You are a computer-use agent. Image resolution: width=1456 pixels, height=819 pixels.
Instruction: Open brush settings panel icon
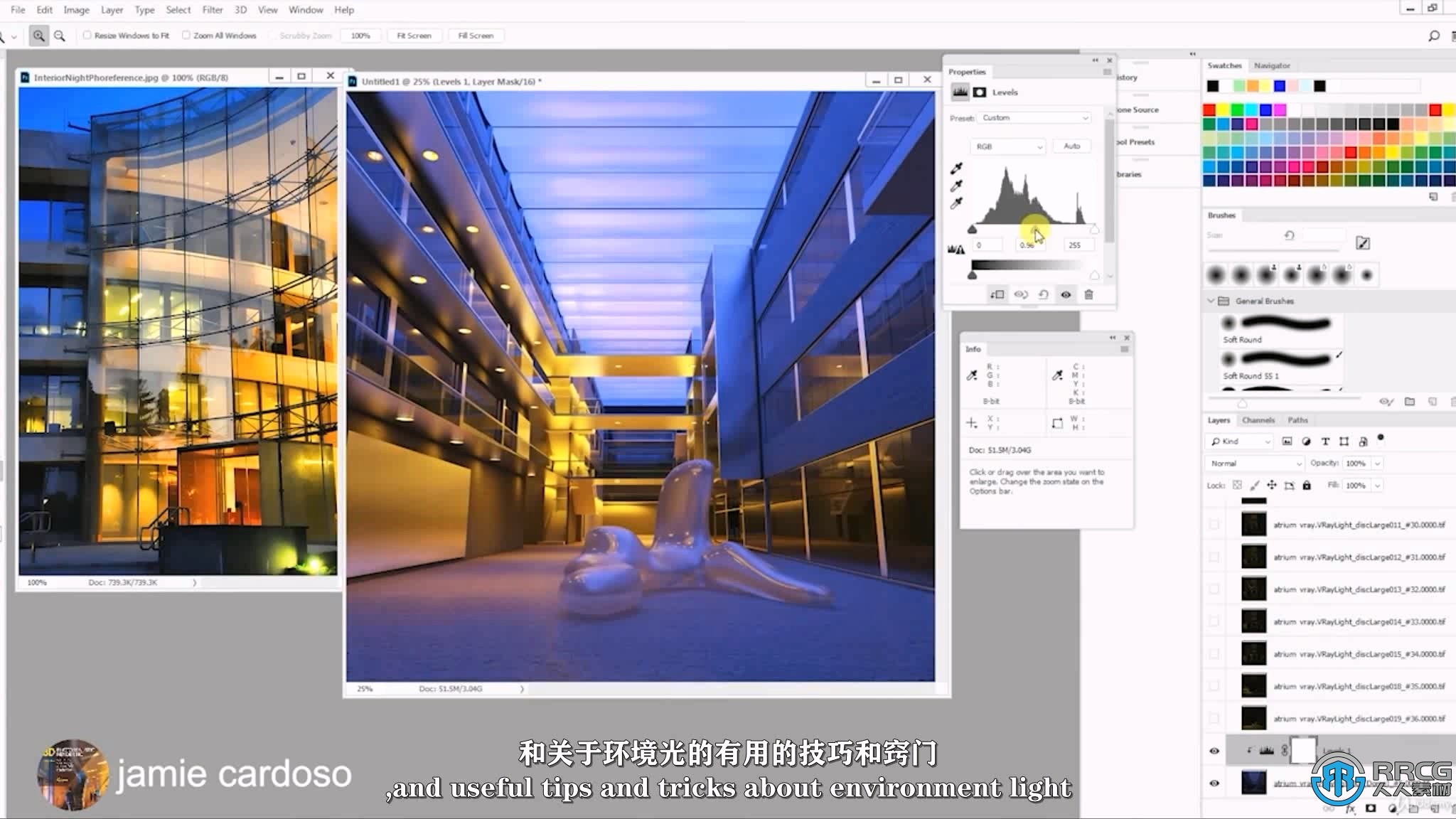click(x=1363, y=243)
